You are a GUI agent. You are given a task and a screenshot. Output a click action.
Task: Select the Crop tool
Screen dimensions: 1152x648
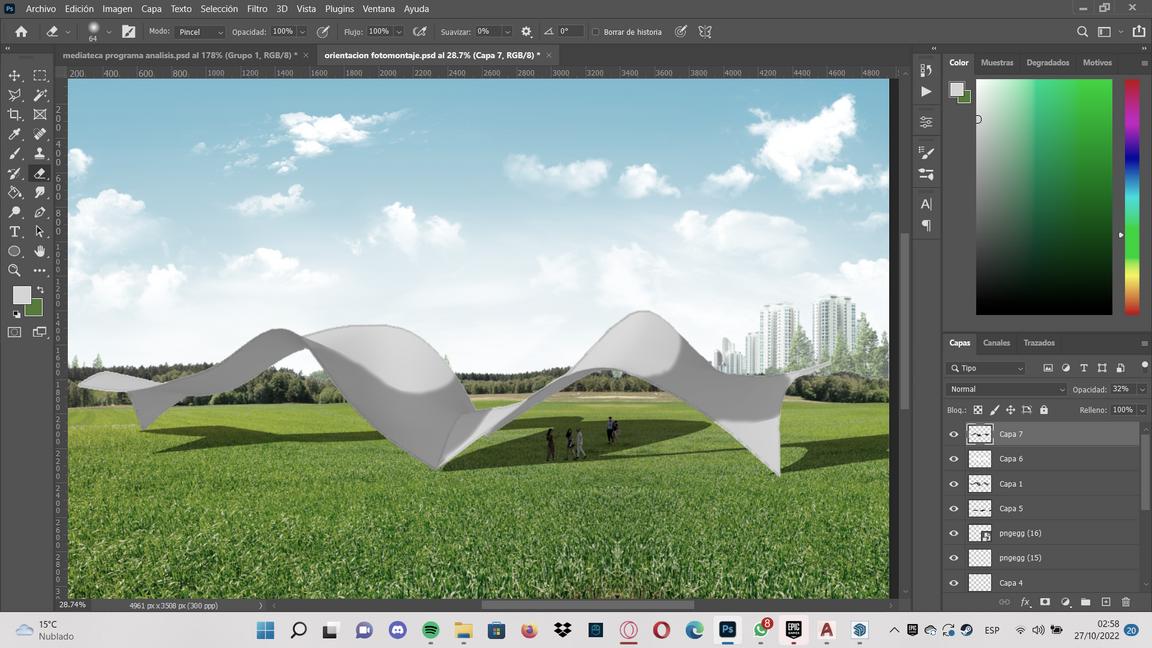coord(15,115)
